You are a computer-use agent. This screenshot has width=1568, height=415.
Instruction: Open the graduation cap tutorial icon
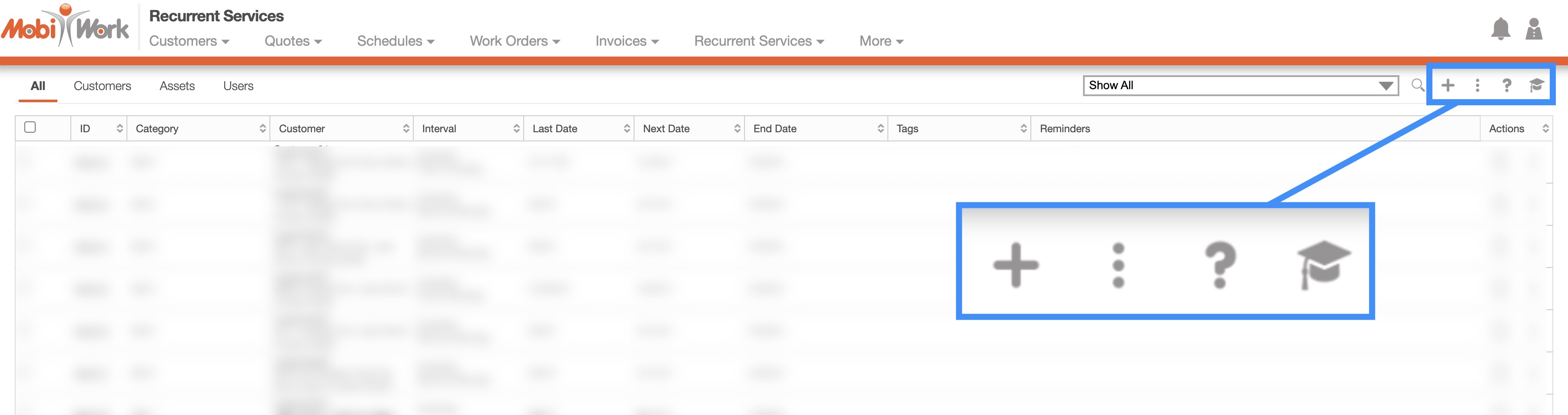coord(1536,85)
